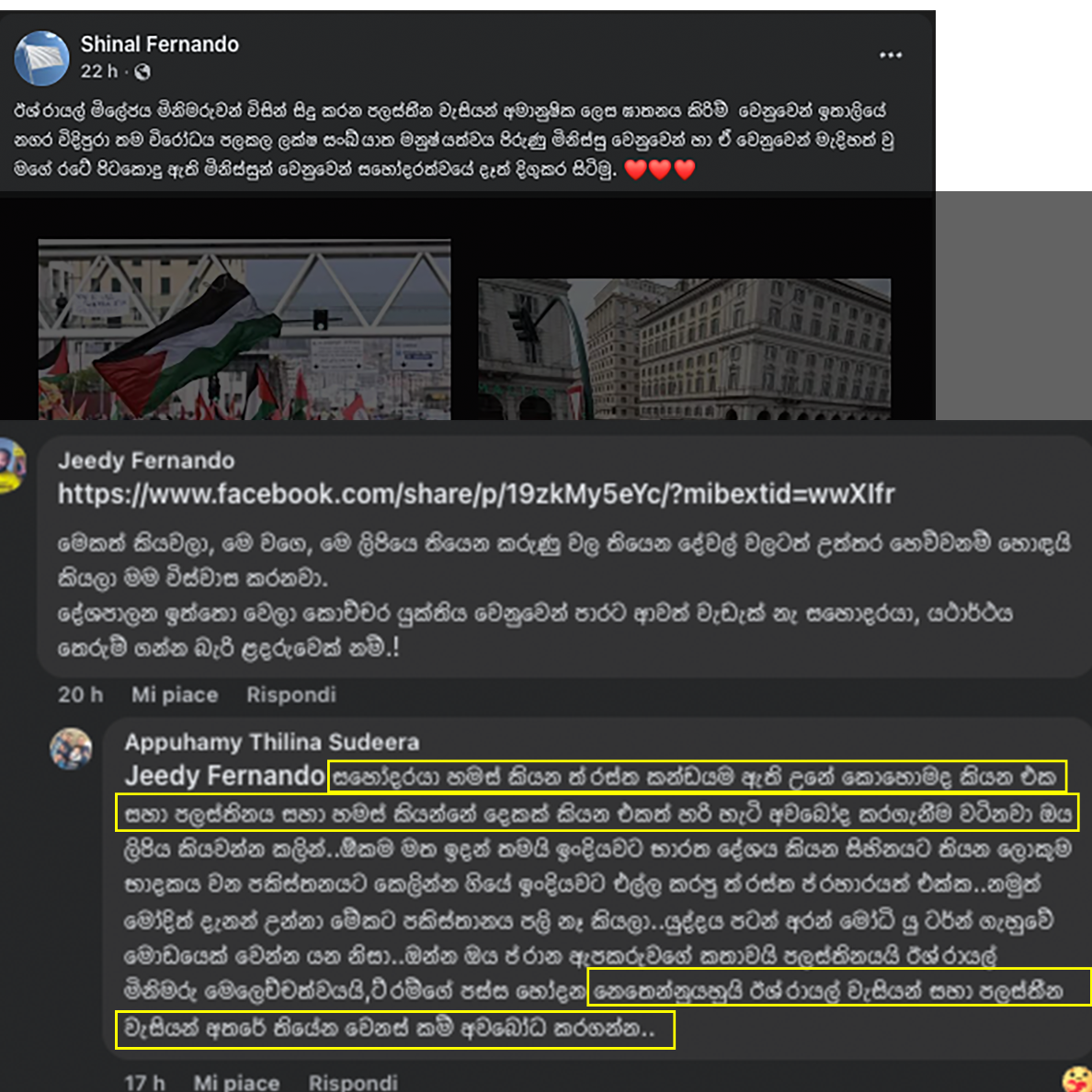Viewport: 1092px width, 1092px height.
Task: Reply to Jeedy's comment with Rispondi
Action: point(291,694)
